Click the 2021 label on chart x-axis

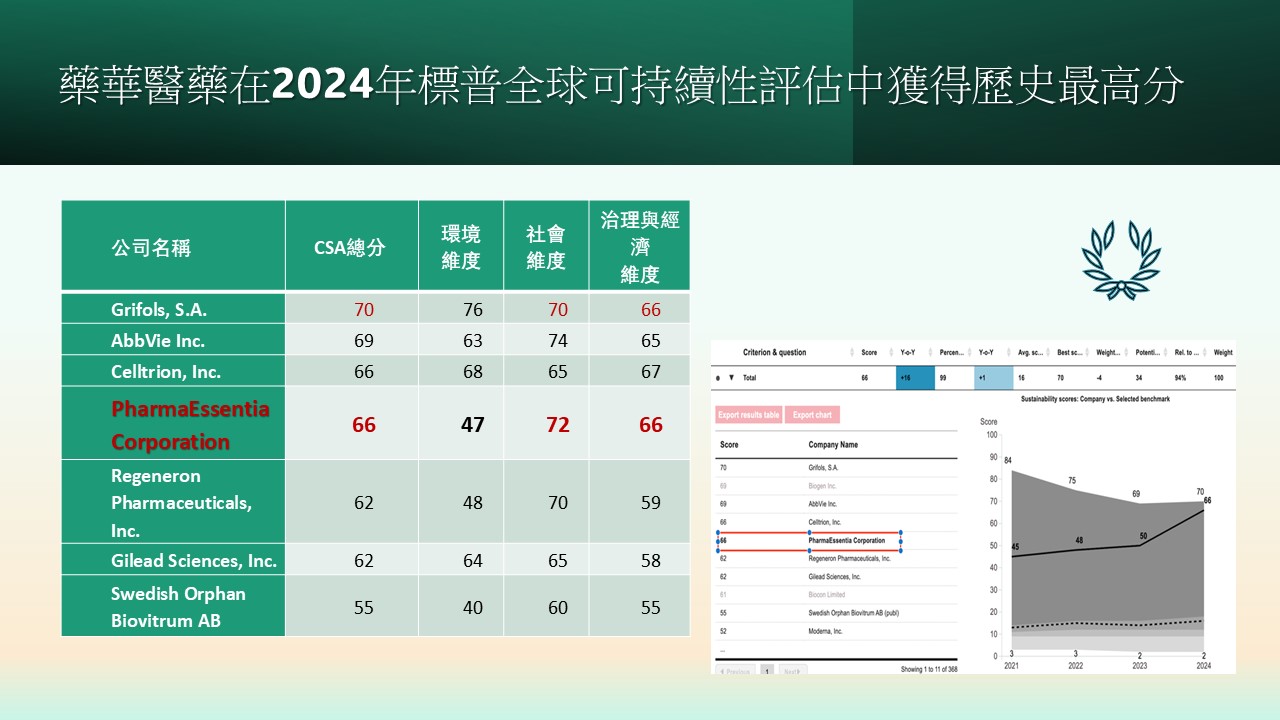1013,666
